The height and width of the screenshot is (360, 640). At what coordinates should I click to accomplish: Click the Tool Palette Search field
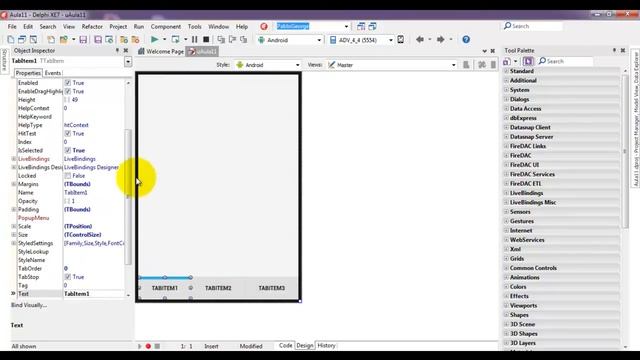565,61
